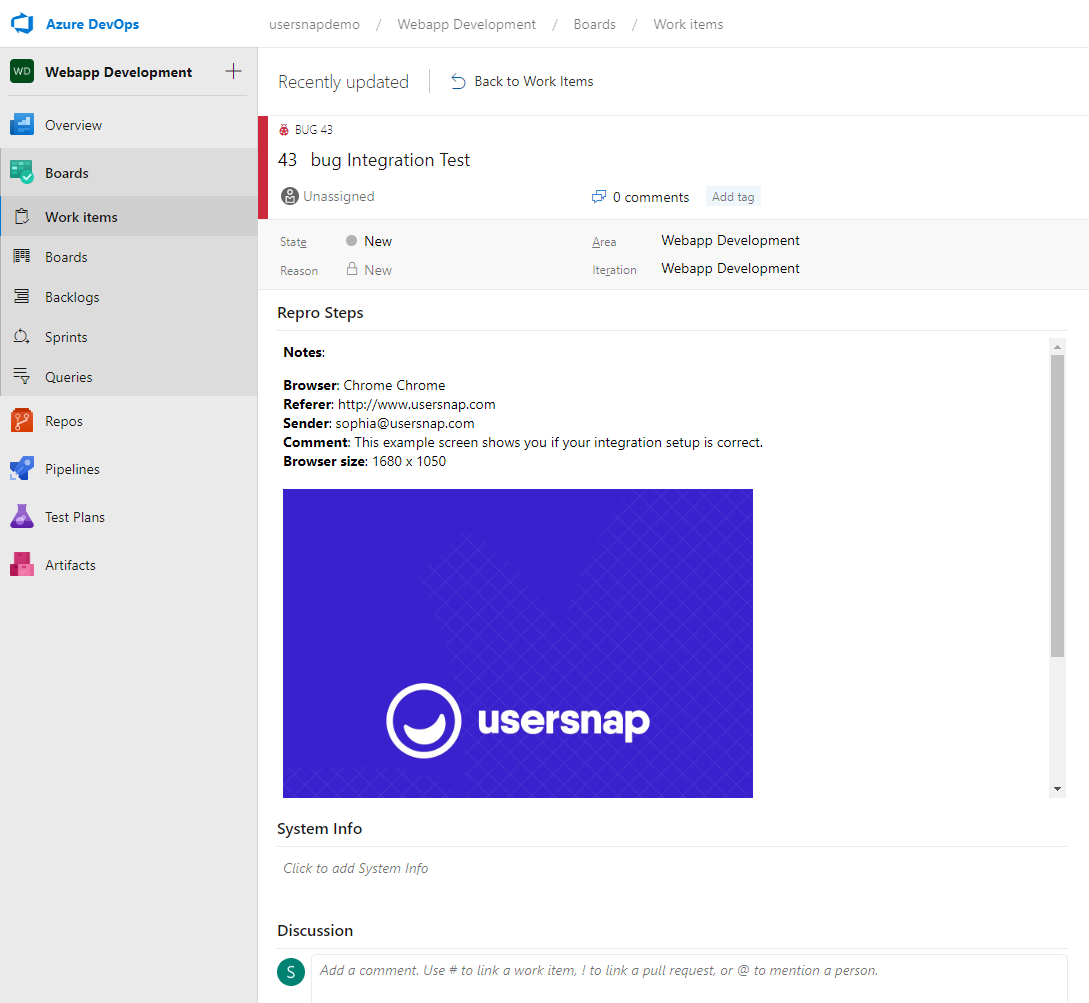Click the Recently updated heading

[x=343, y=82]
